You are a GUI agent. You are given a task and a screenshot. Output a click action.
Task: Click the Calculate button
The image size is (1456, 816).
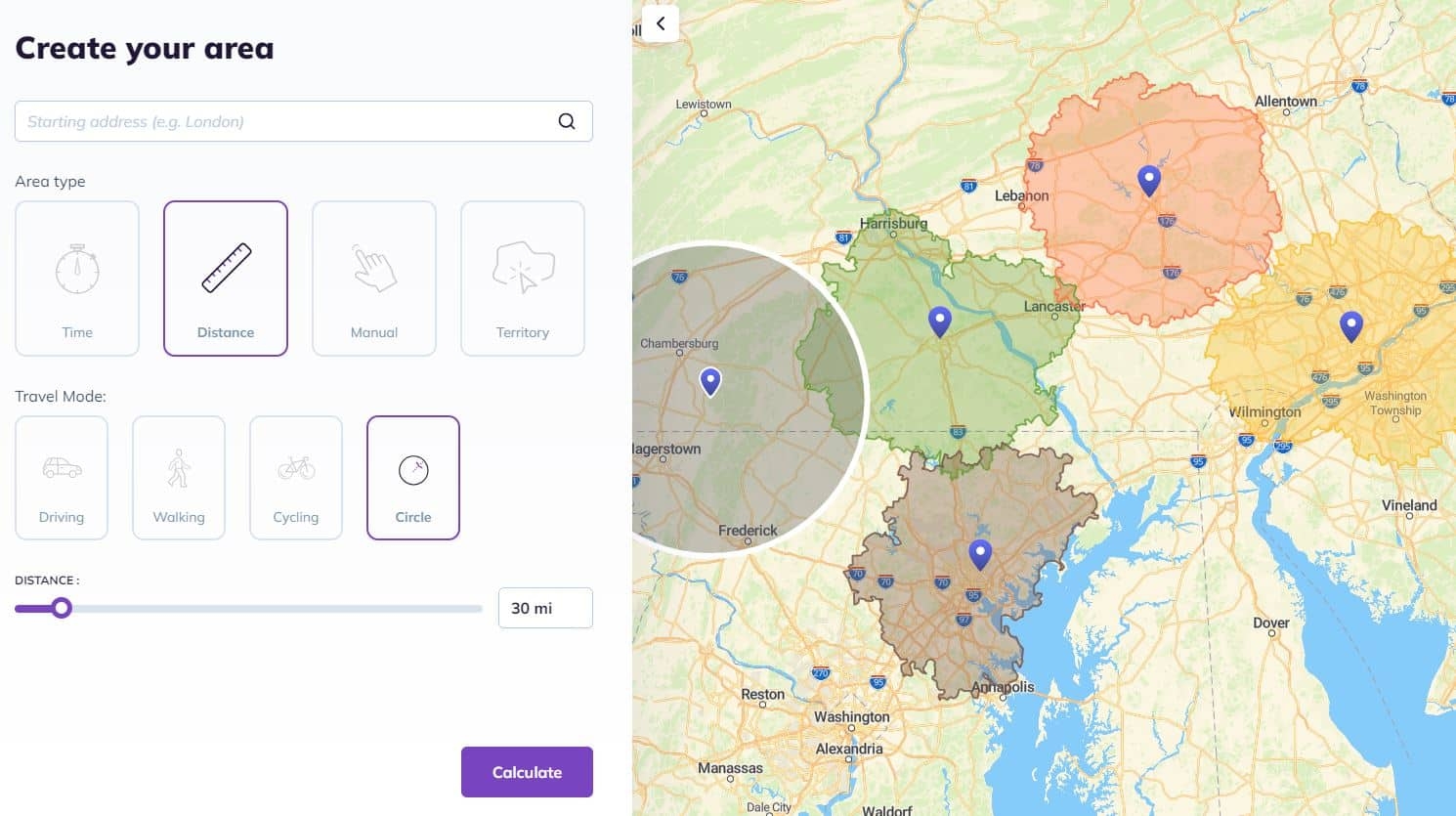[527, 771]
